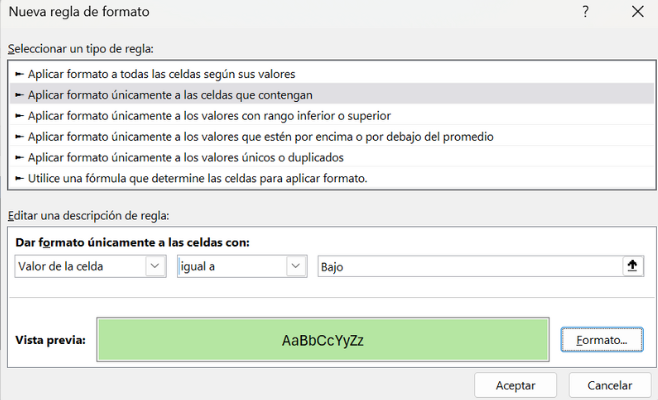Click the range selector arrow icon beside Bajo
The image size is (658, 400).
point(632,266)
